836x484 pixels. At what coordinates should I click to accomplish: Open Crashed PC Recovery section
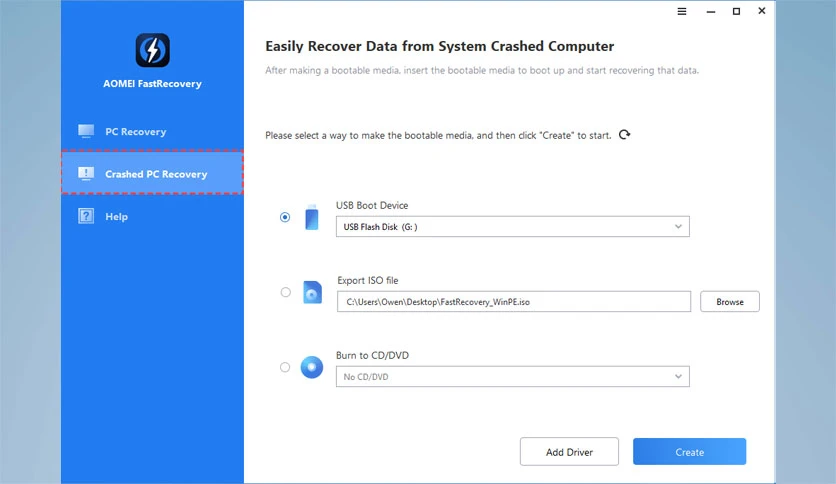point(152,173)
